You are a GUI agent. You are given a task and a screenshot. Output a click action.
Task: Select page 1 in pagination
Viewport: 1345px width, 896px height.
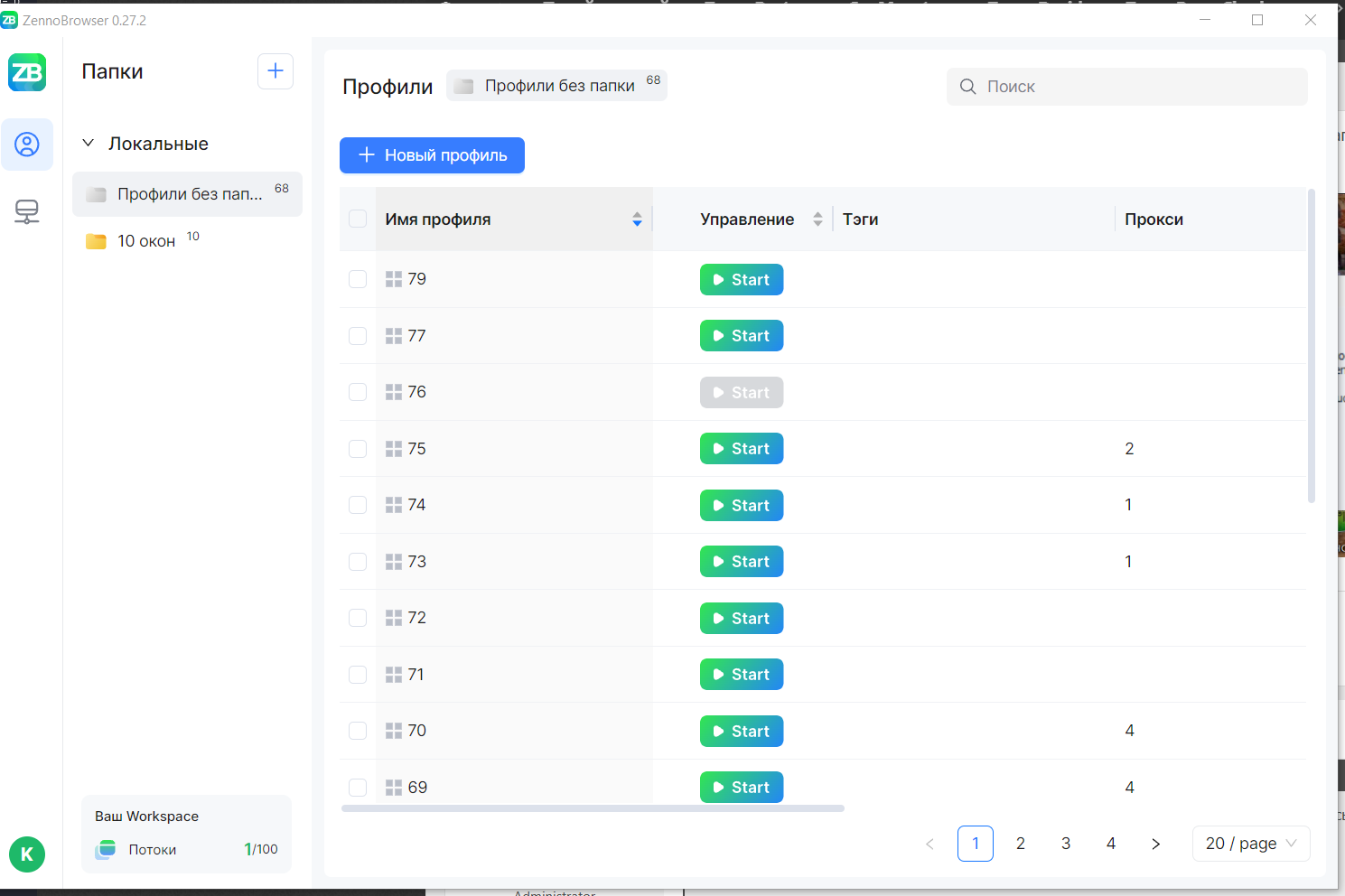click(976, 844)
